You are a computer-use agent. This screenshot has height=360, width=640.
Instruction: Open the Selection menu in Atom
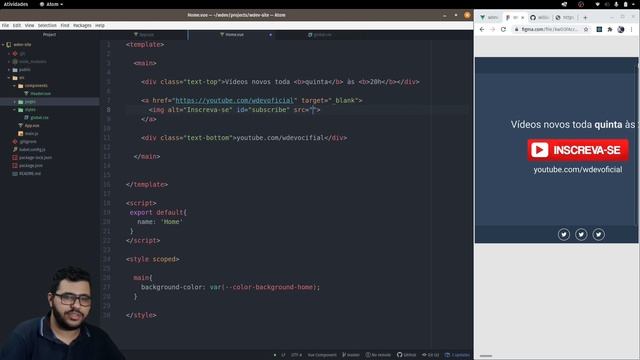(47, 25)
